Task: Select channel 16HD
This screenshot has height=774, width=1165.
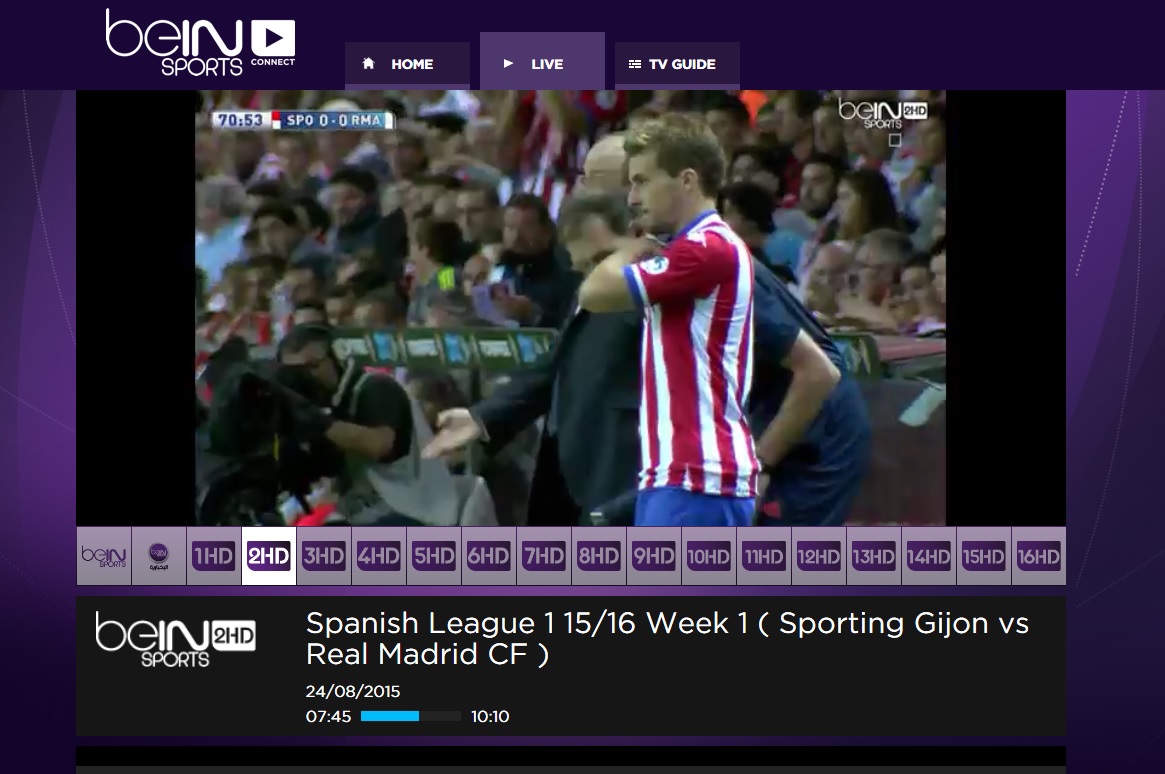Action: click(x=1039, y=556)
